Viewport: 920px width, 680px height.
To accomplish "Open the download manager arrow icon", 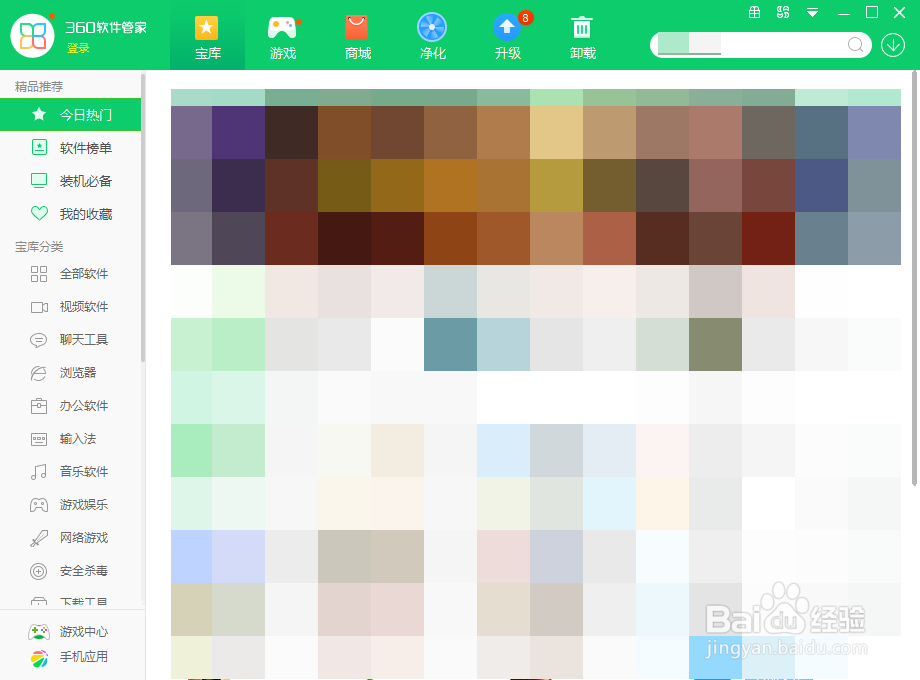I will (895, 45).
